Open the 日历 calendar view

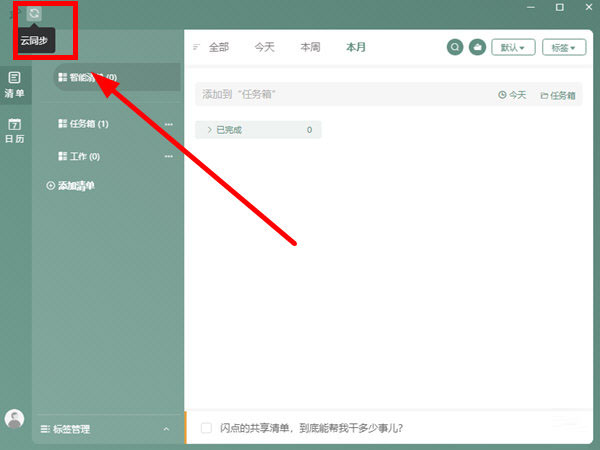[x=15, y=130]
